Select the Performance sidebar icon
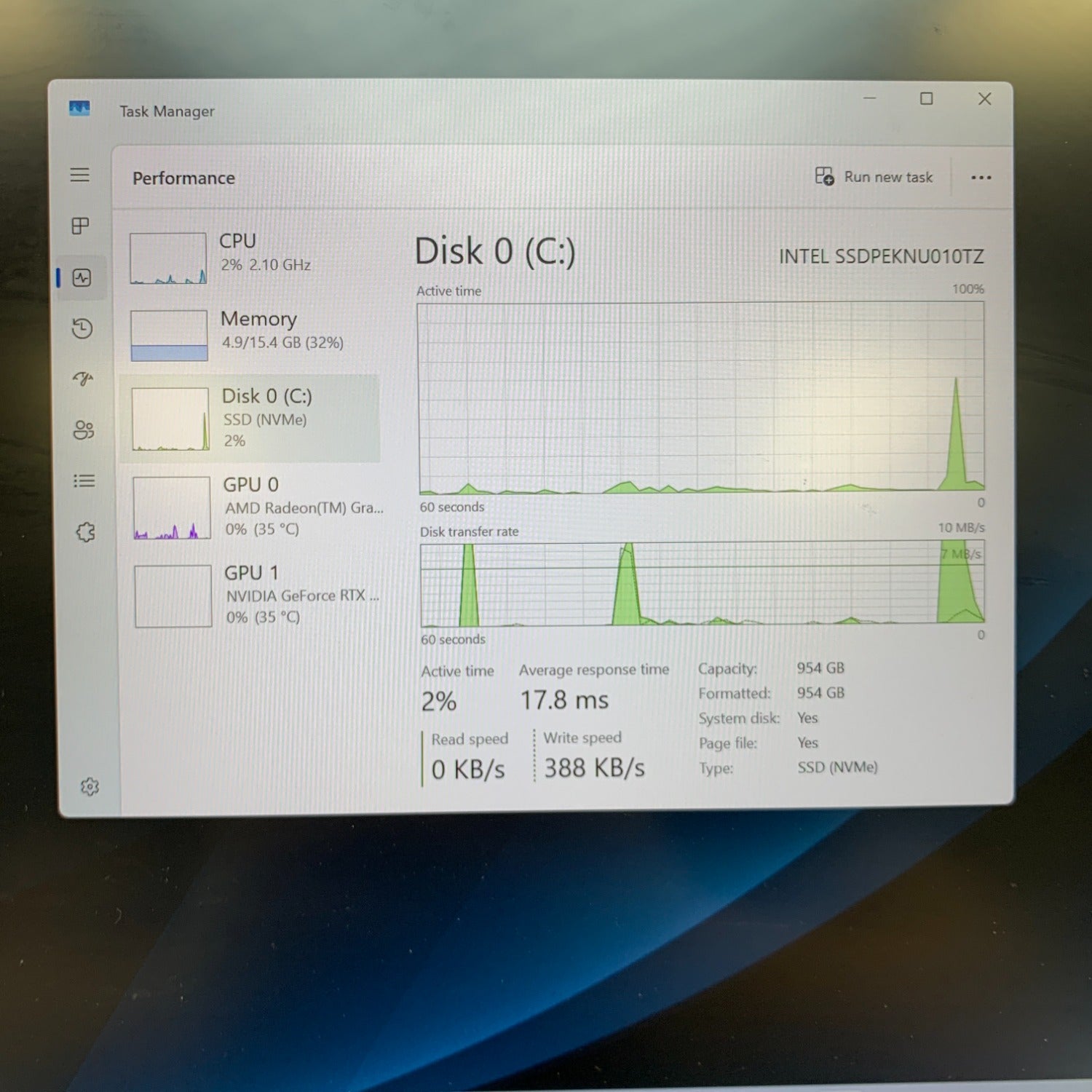The height and width of the screenshot is (1092, 1092). click(x=82, y=277)
